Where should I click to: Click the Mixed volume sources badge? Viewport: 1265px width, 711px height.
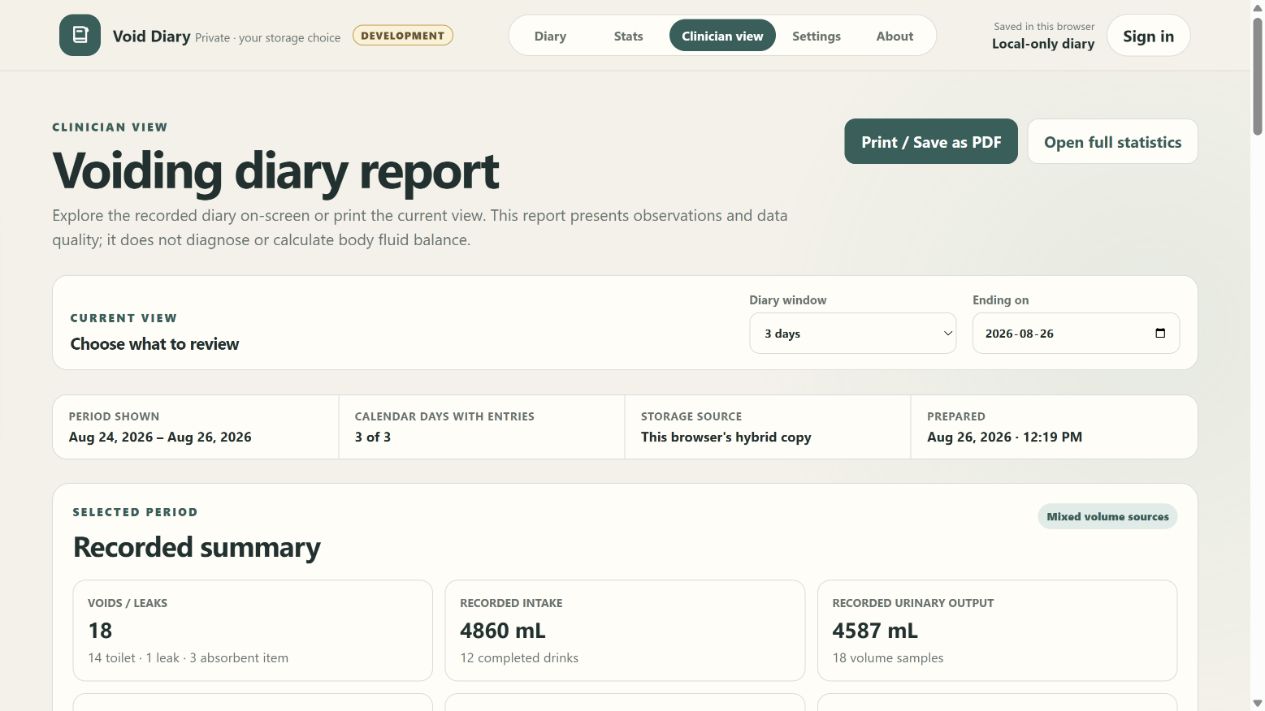(x=1107, y=517)
